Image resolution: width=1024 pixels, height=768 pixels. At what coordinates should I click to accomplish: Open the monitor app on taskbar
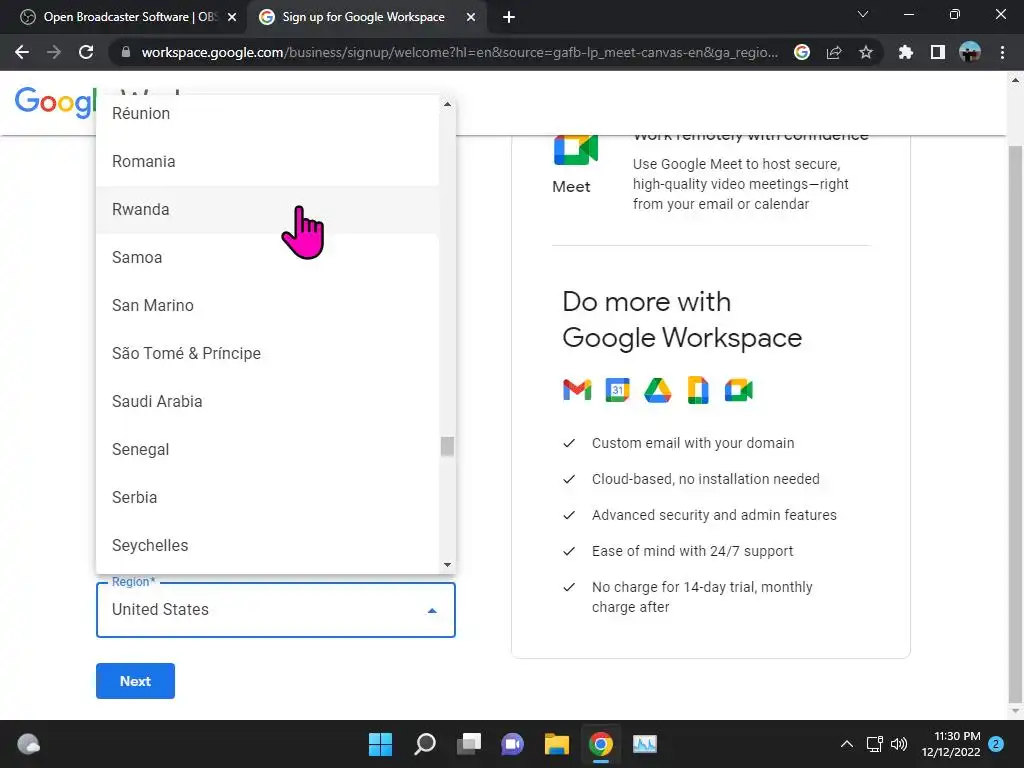(x=645, y=744)
